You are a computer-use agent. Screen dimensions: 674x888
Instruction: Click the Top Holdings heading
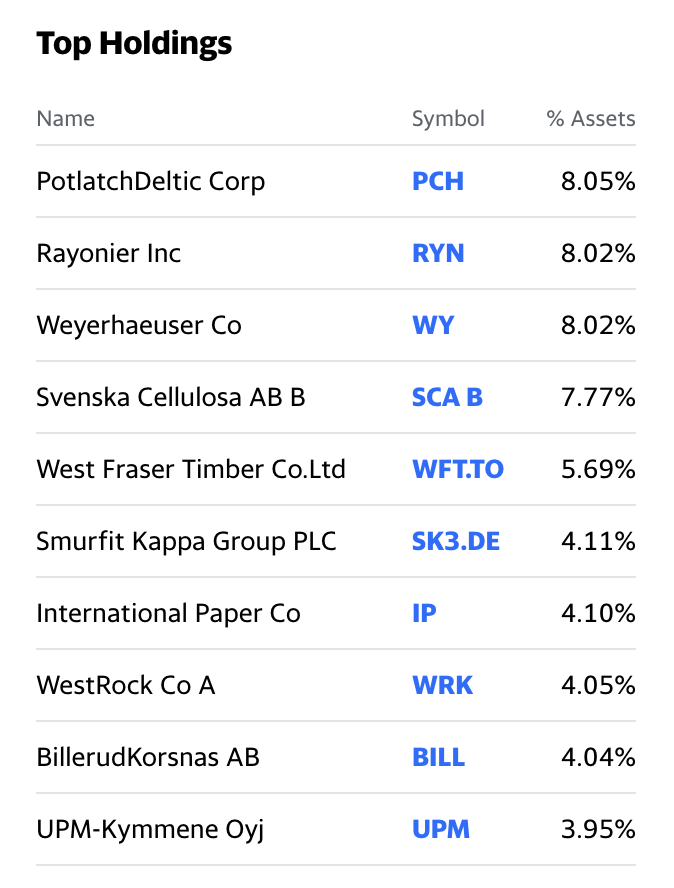(x=134, y=44)
